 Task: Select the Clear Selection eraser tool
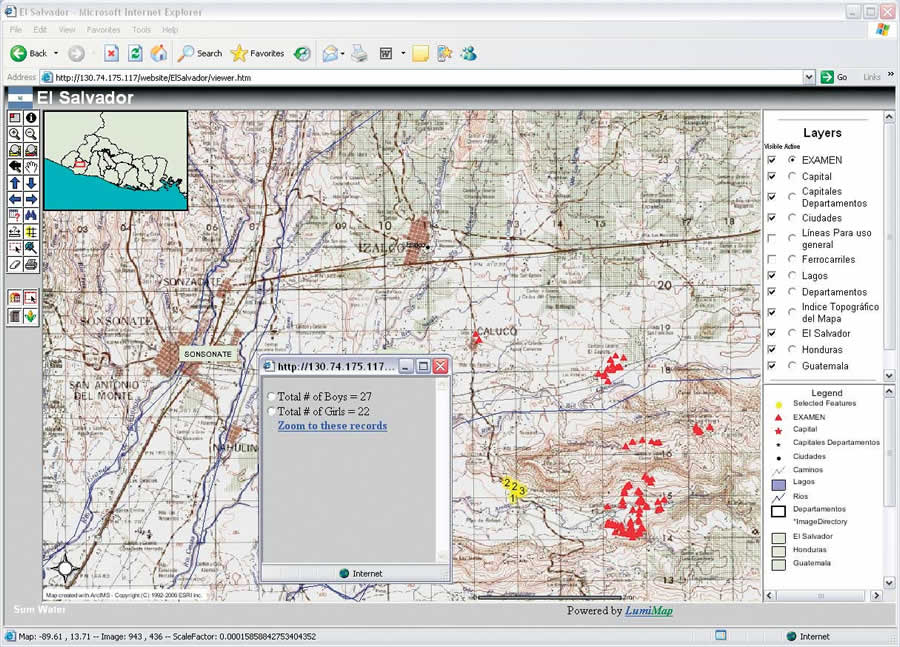pyautogui.click(x=15, y=264)
